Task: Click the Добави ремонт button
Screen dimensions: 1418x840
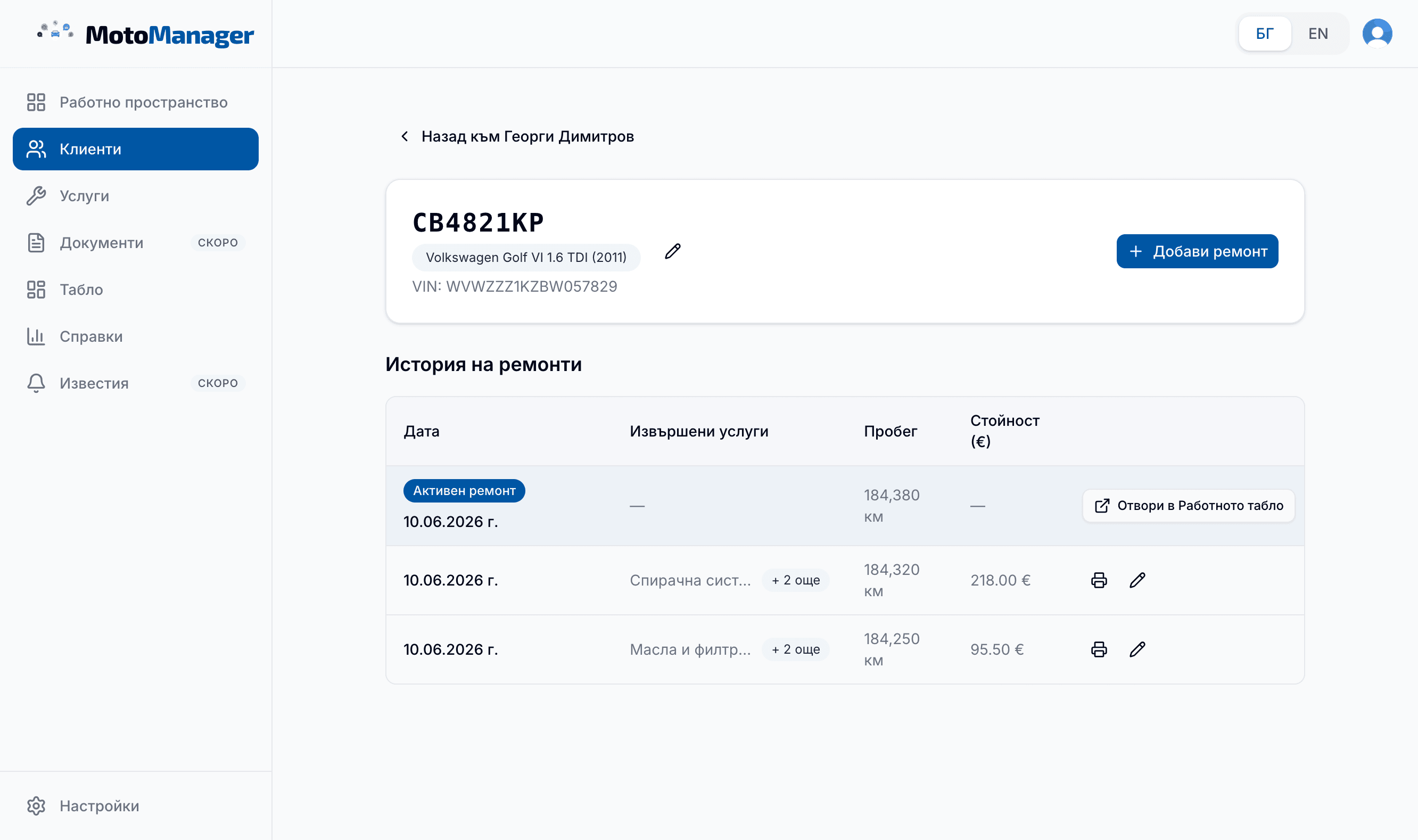Action: (1197, 251)
